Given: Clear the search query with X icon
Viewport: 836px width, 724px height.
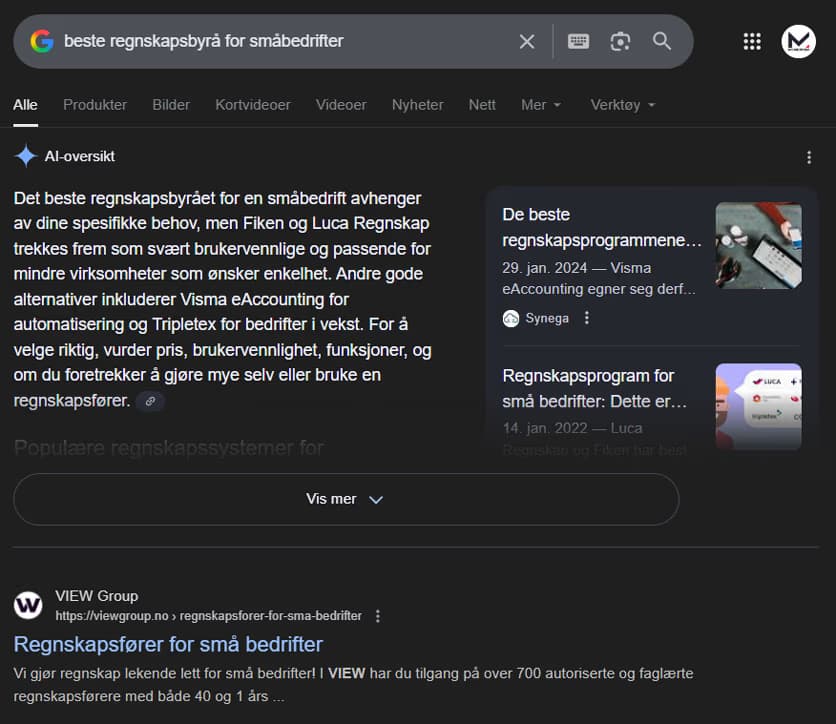Looking at the screenshot, I should [x=527, y=41].
